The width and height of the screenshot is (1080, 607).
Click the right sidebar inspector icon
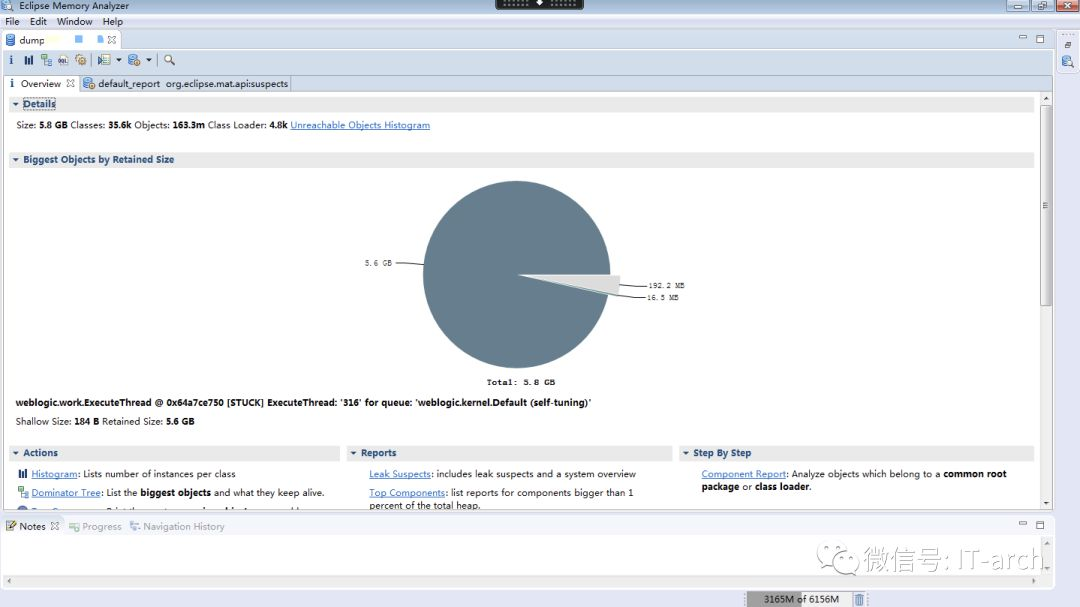pos(1068,62)
